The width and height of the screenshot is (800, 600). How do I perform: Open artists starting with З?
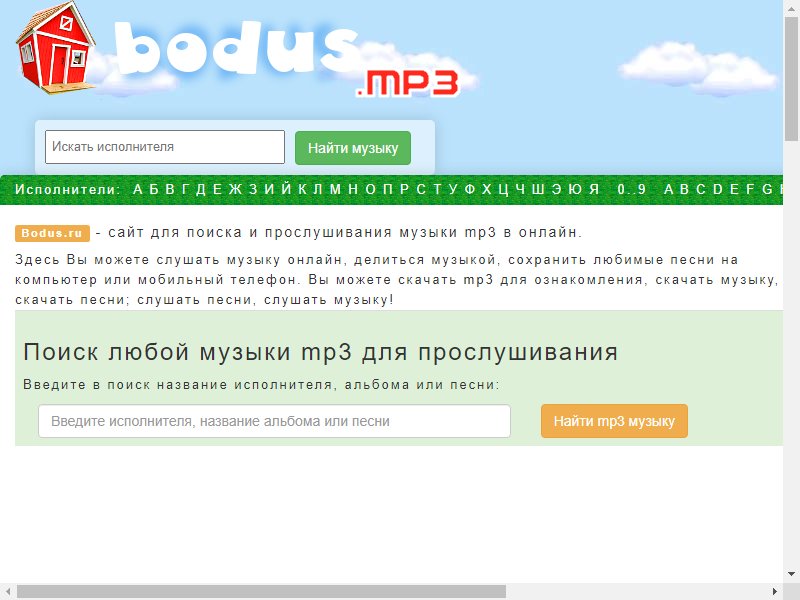[x=254, y=189]
